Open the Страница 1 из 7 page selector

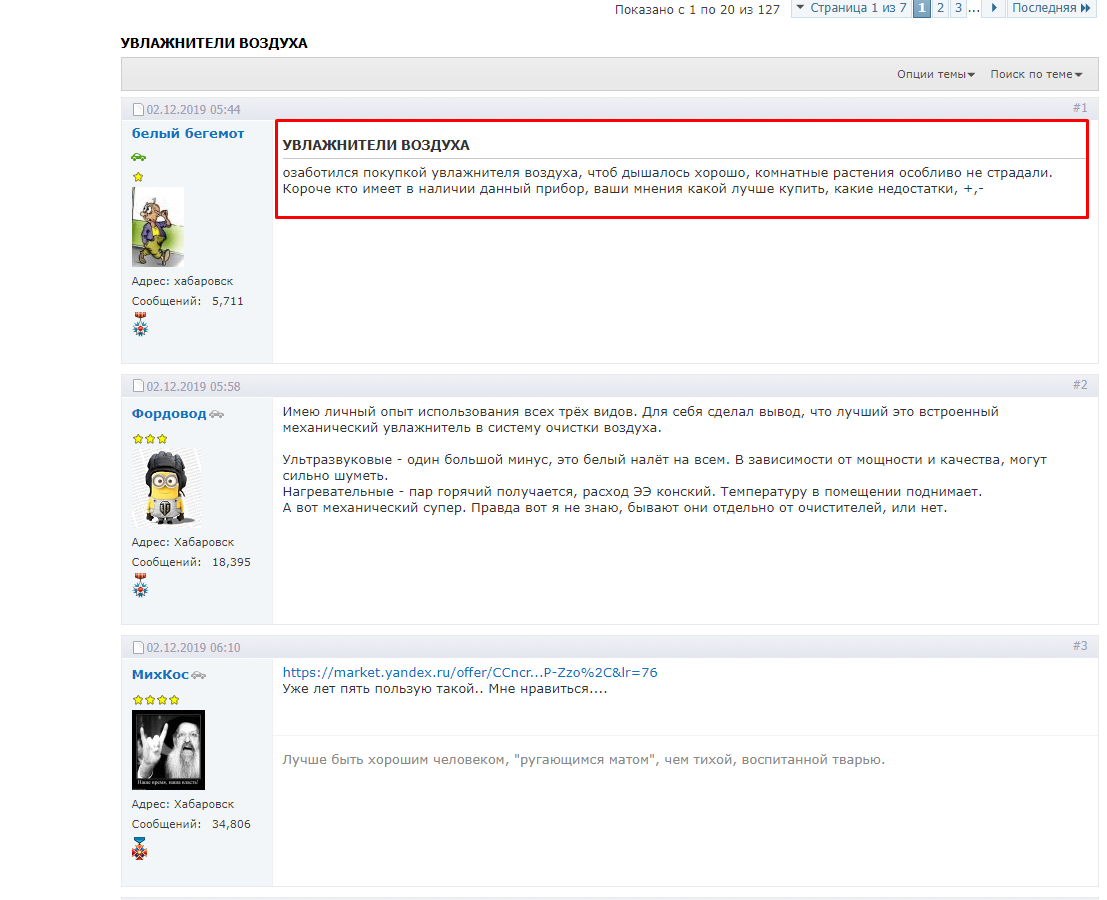851,8
